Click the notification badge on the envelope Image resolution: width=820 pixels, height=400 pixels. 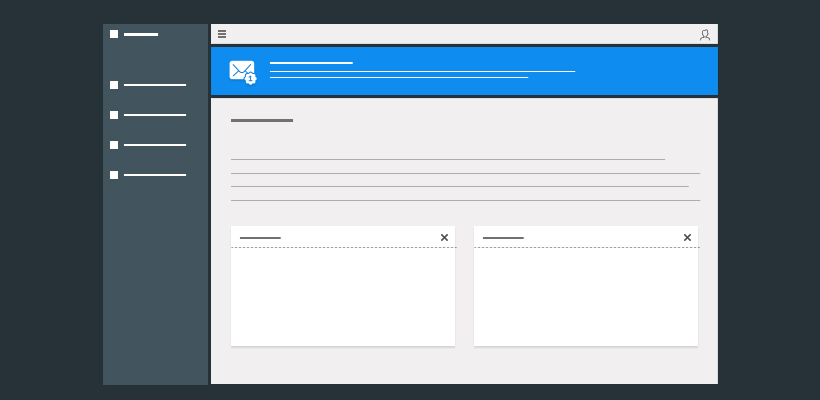pyautogui.click(x=250, y=78)
